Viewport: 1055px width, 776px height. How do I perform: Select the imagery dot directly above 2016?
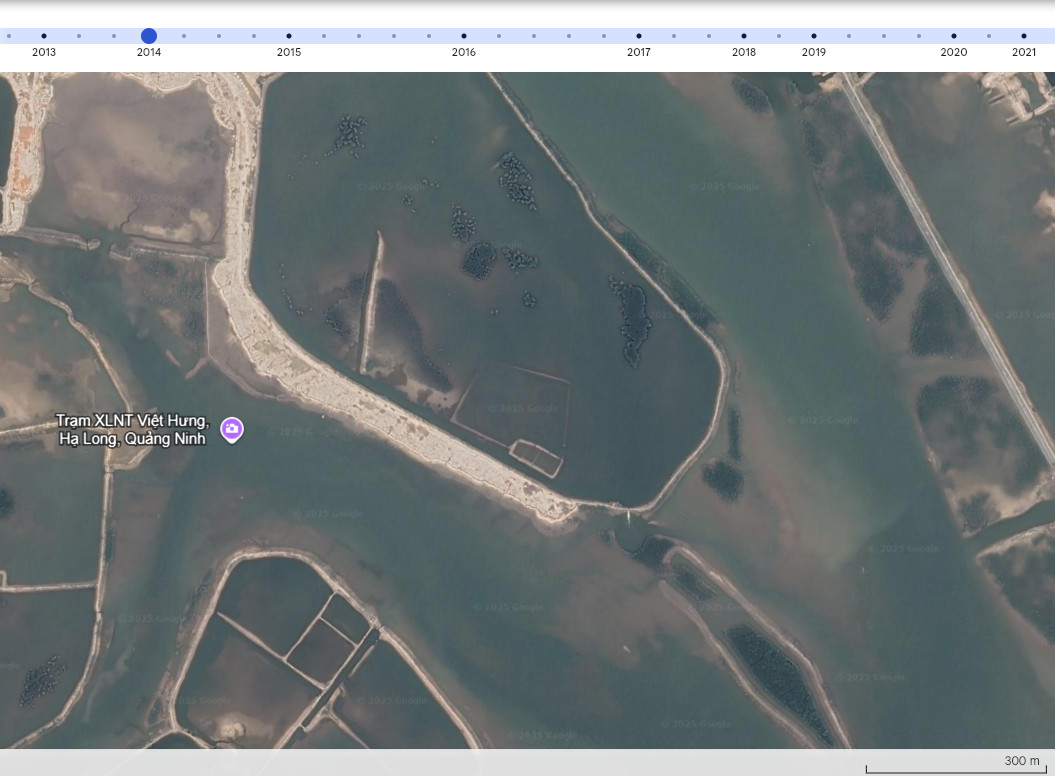click(463, 36)
